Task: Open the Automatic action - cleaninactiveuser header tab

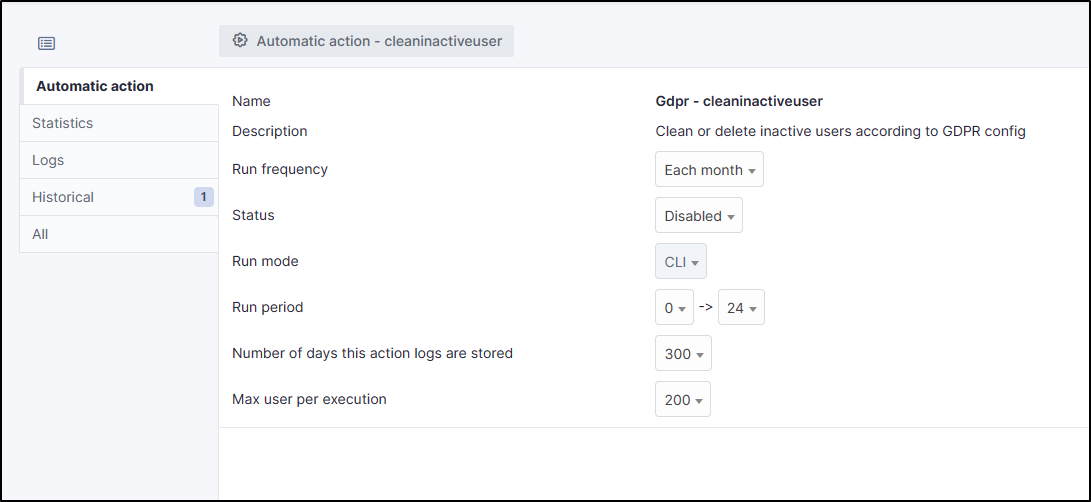Action: [x=366, y=41]
